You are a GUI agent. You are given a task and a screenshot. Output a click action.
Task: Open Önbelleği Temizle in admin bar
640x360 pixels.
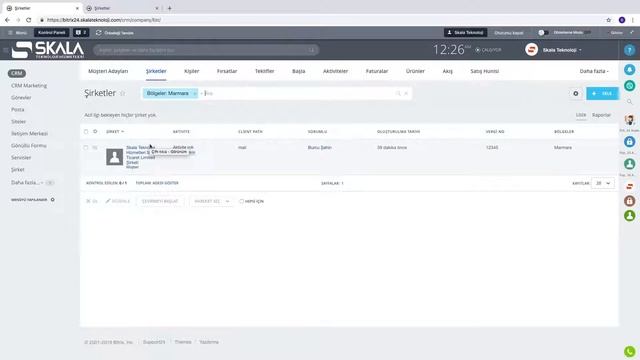pyautogui.click(x=115, y=33)
